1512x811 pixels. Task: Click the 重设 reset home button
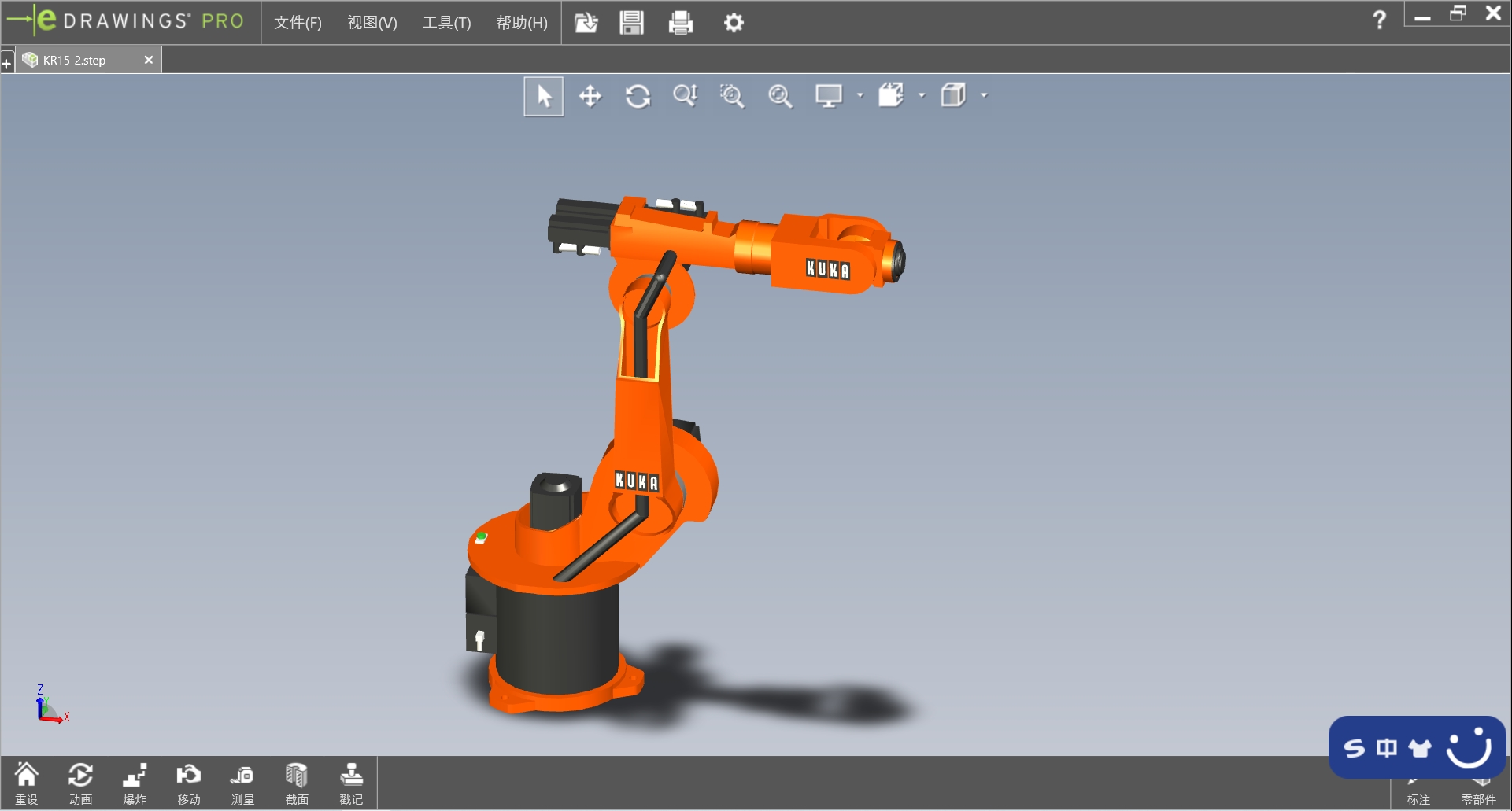[x=27, y=783]
